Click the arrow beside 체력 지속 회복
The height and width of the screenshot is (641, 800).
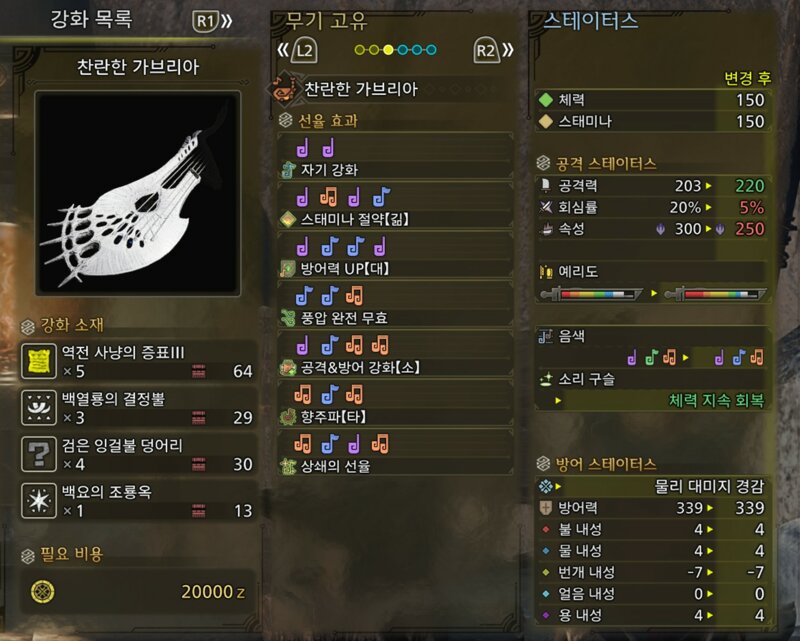(558, 401)
